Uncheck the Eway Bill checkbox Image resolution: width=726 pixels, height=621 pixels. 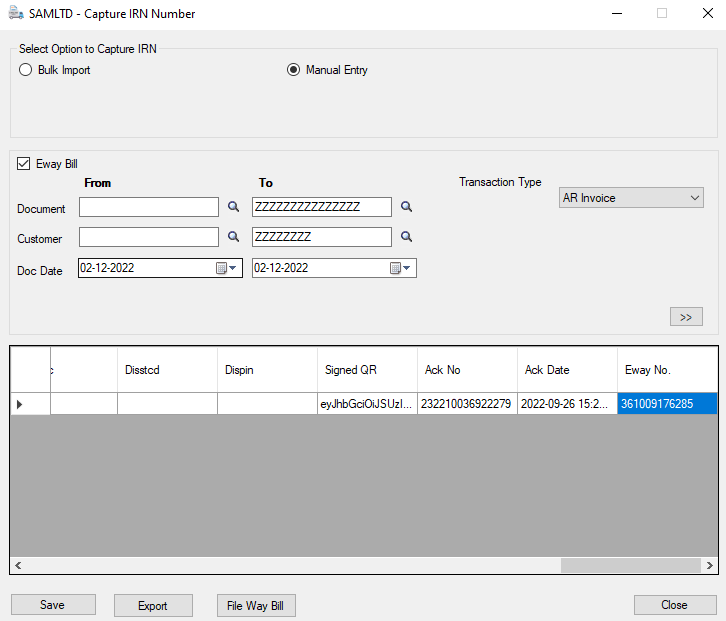pyautogui.click(x=24, y=163)
